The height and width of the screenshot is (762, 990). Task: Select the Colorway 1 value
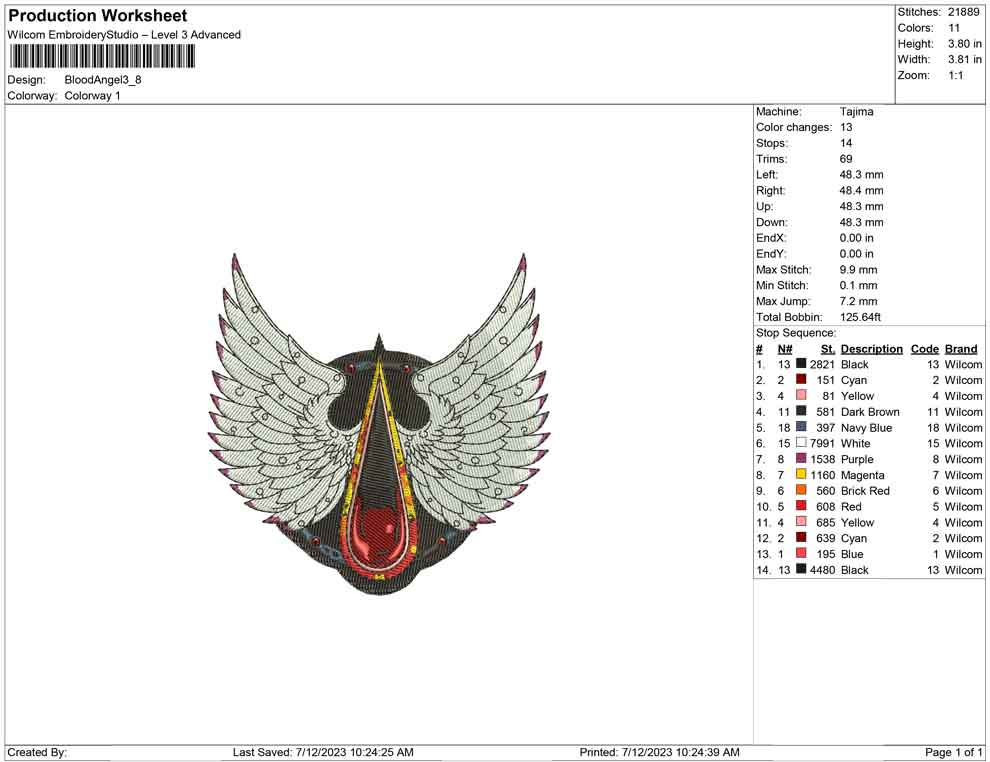(x=92, y=96)
